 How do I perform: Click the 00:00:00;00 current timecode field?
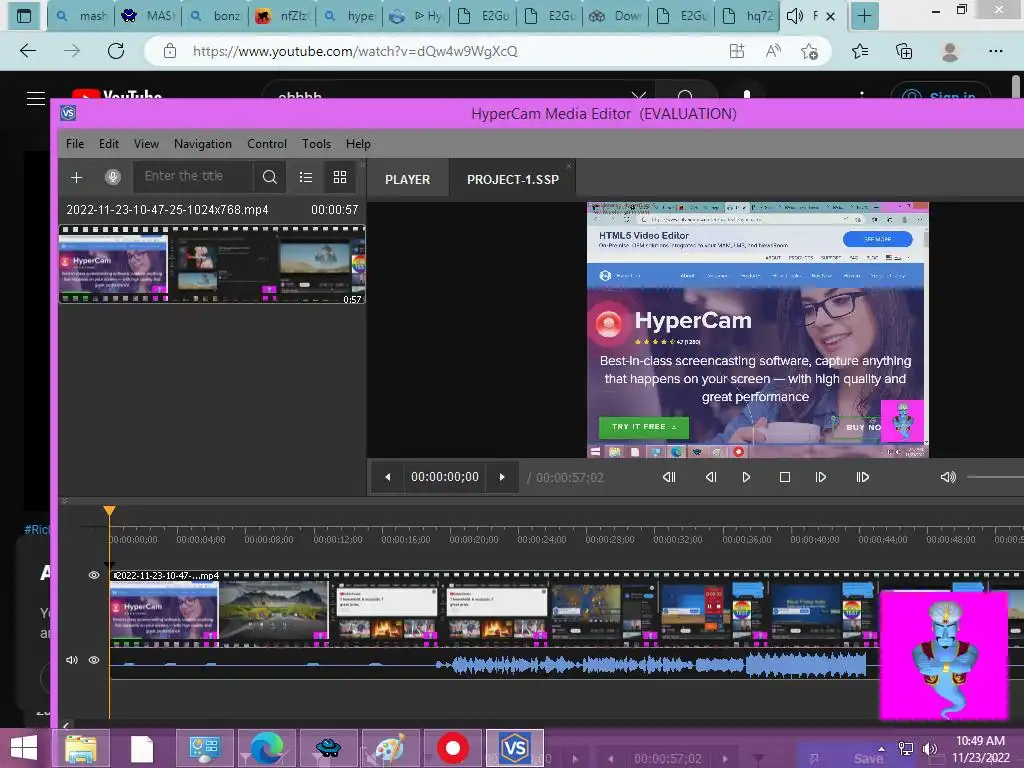pos(445,477)
